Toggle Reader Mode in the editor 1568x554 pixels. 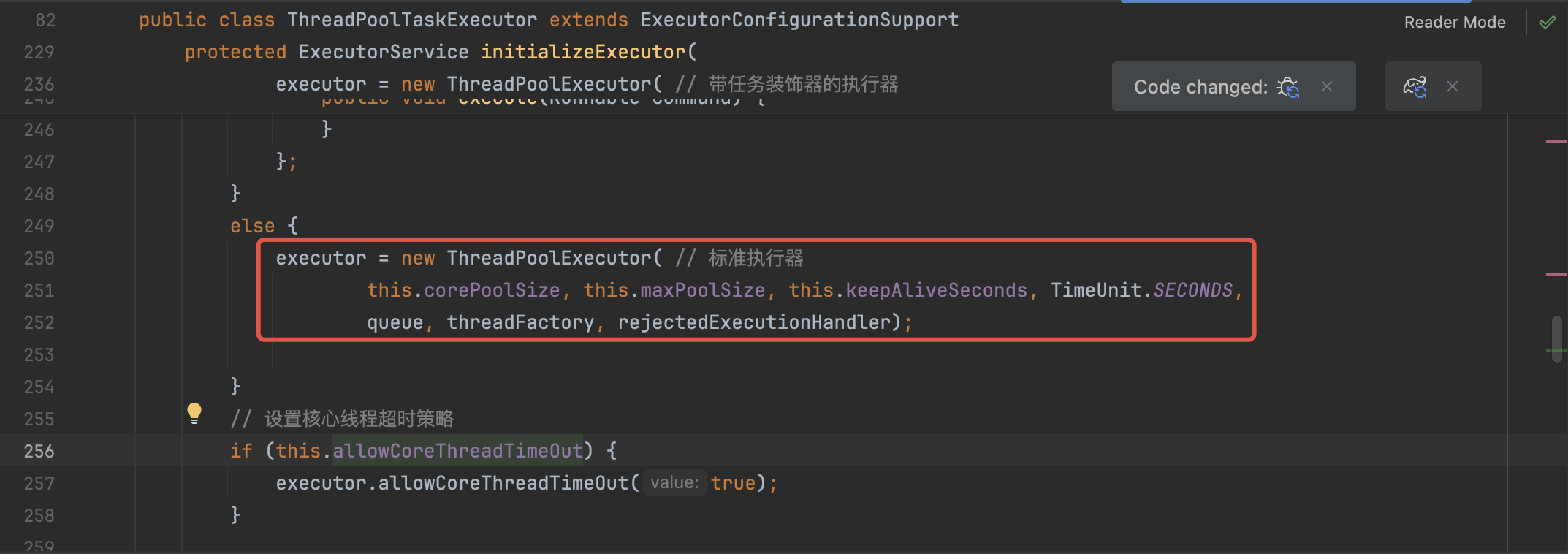[1455, 23]
